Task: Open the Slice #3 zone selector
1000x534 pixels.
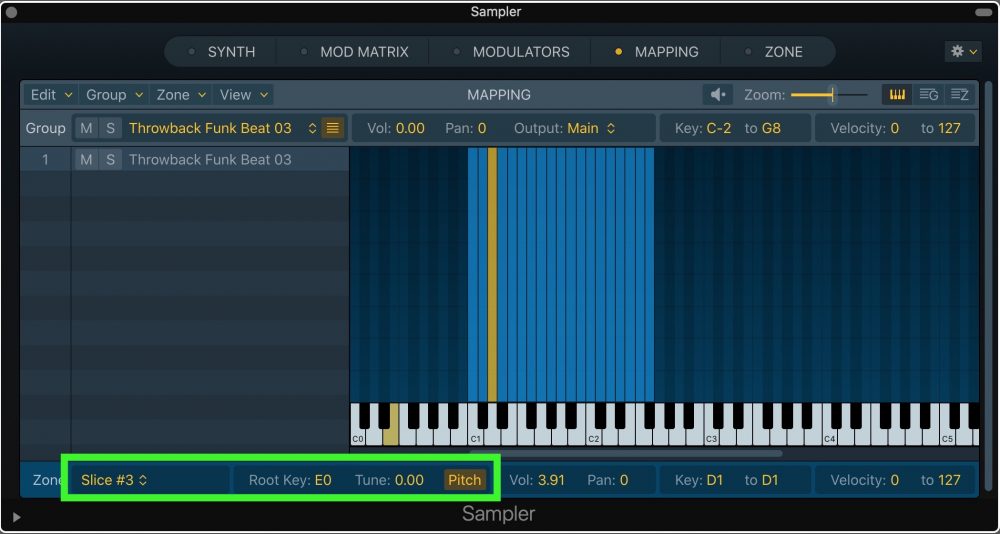Action: click(x=114, y=480)
